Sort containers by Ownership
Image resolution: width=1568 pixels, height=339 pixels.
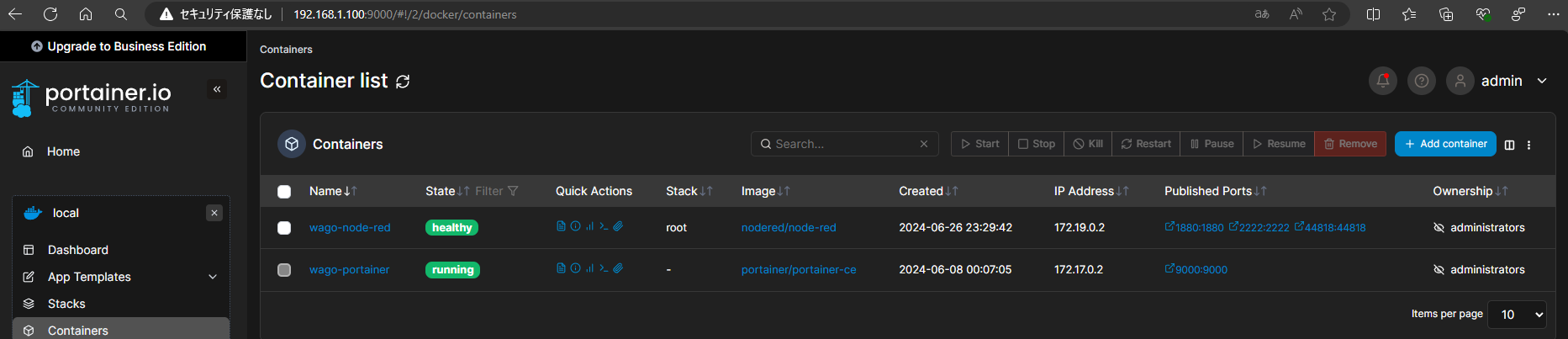[x=1470, y=191]
